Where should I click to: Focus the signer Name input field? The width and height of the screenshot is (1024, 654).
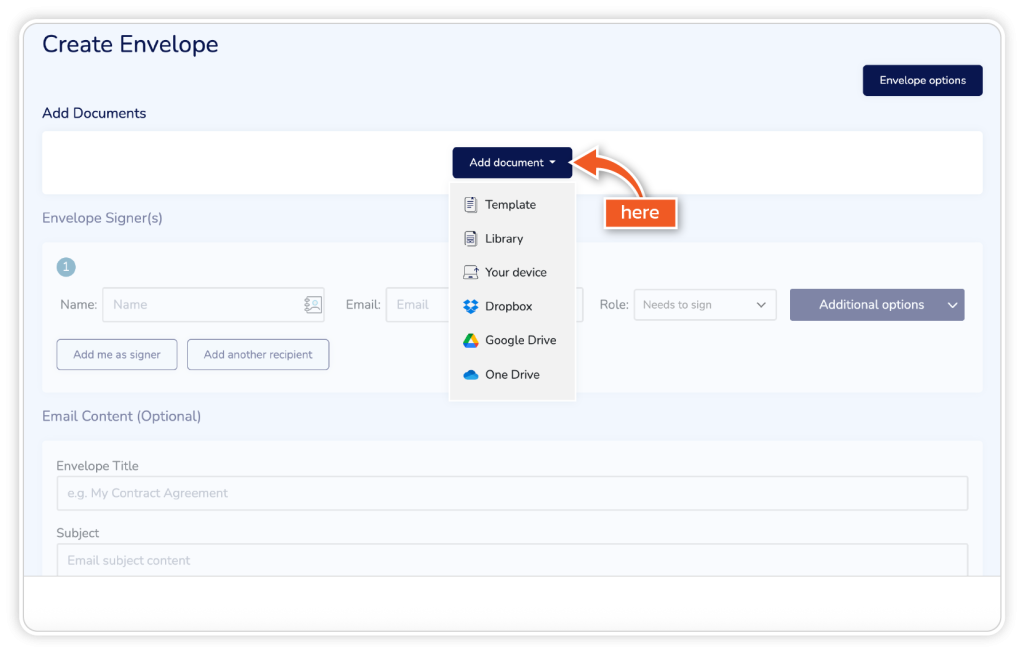tap(200, 305)
